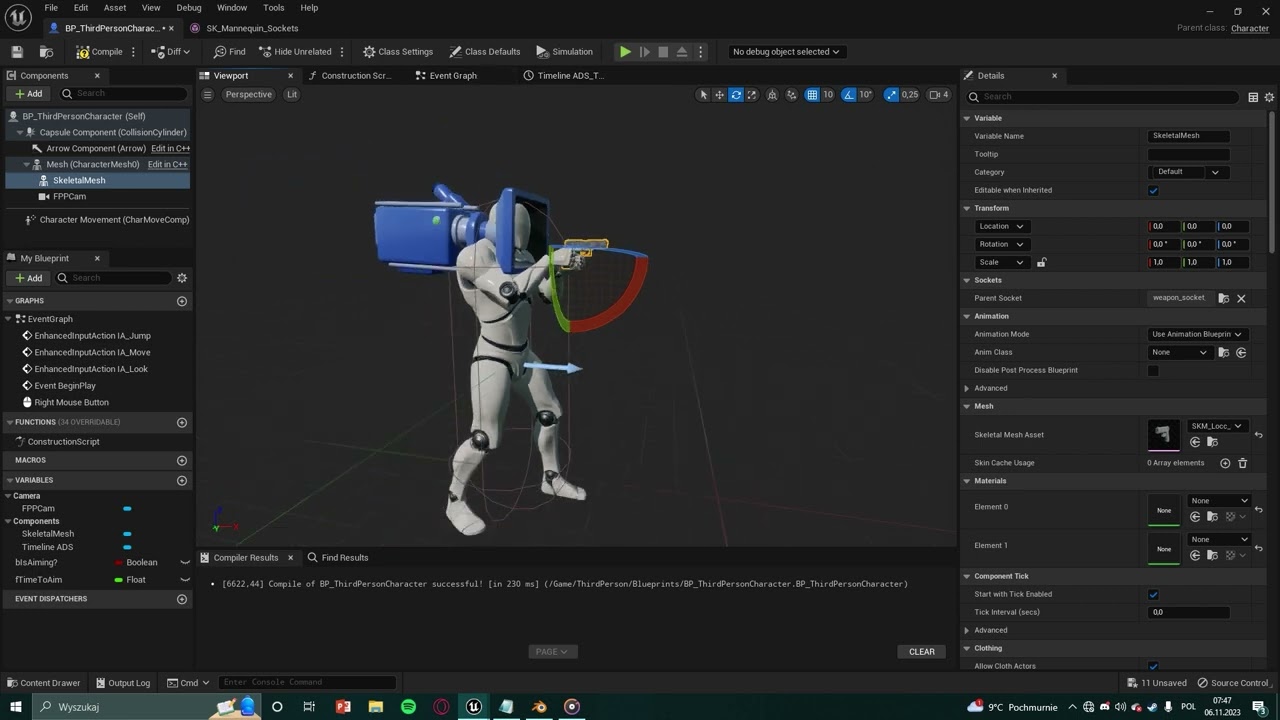The width and height of the screenshot is (1280, 720).
Task: Toggle fTimeToAim variable visibility eye
Action: (185, 580)
